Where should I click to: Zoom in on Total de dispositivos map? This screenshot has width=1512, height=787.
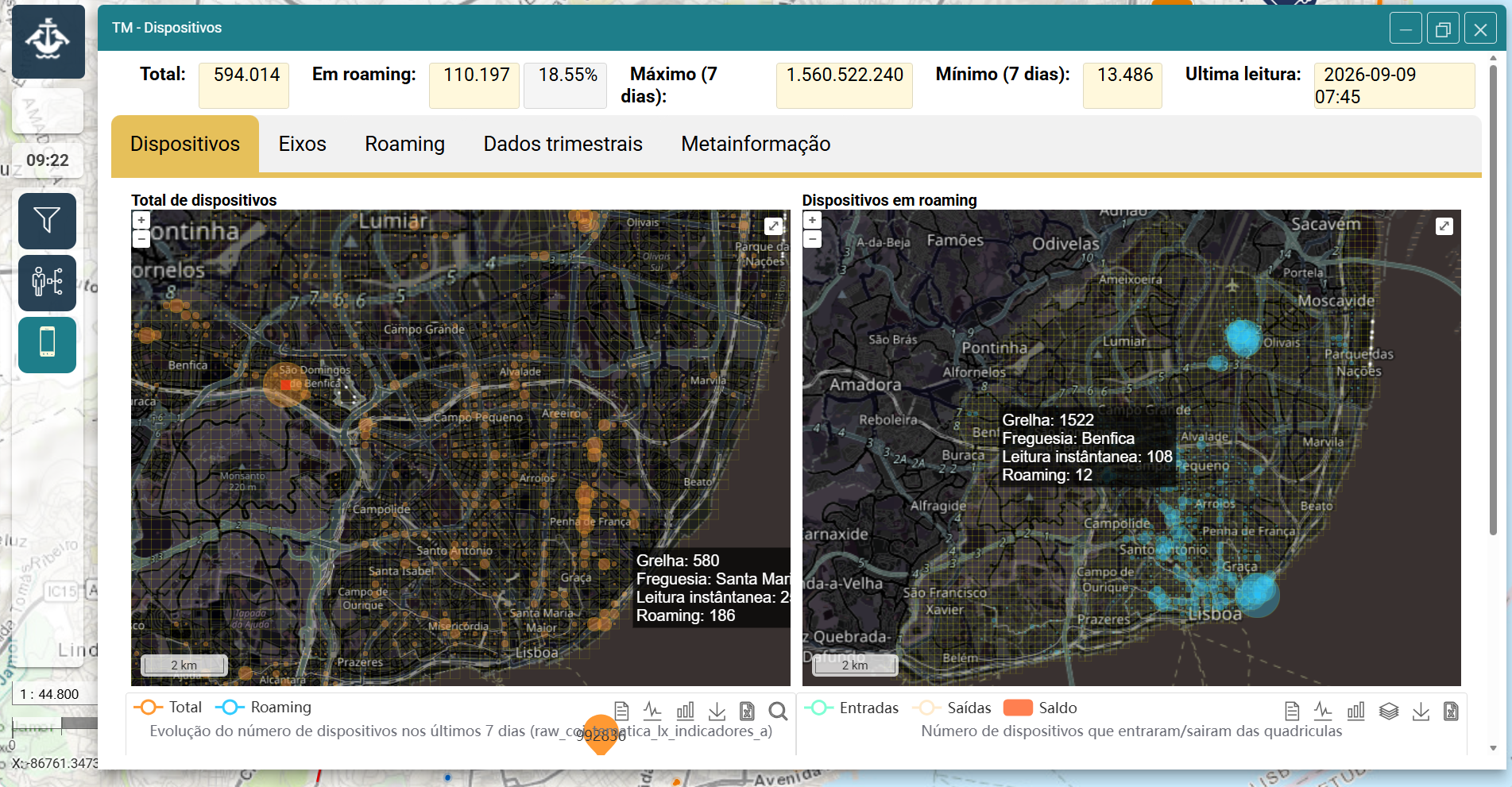pos(141,220)
